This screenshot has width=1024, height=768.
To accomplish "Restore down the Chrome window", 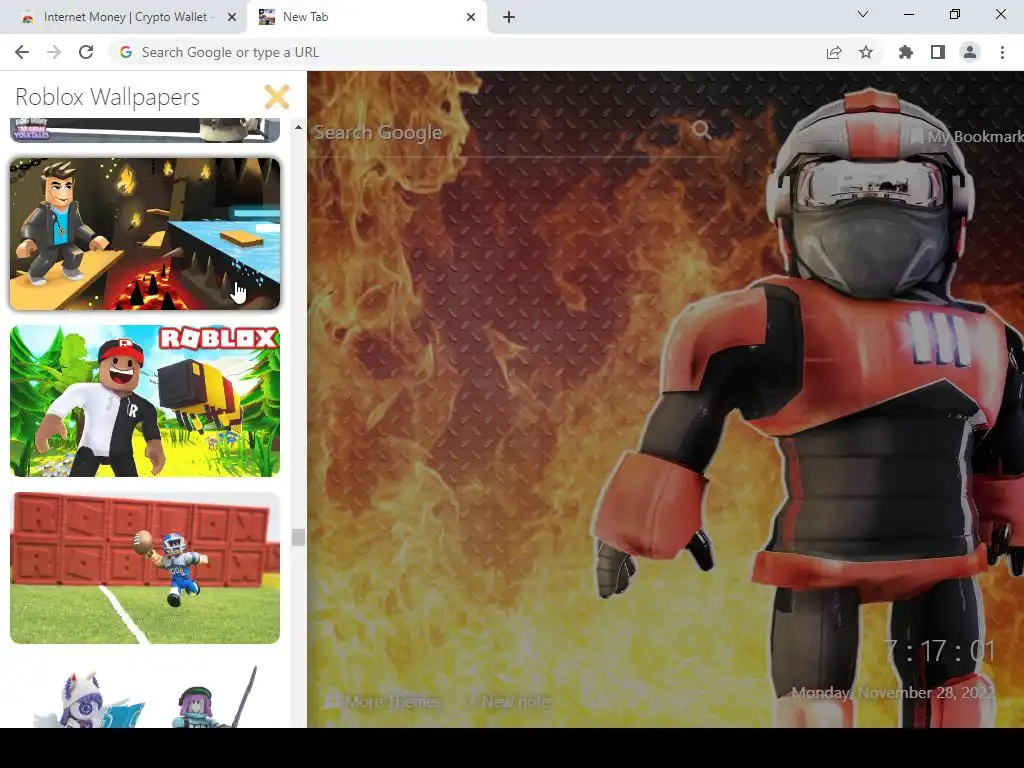I will (x=955, y=14).
